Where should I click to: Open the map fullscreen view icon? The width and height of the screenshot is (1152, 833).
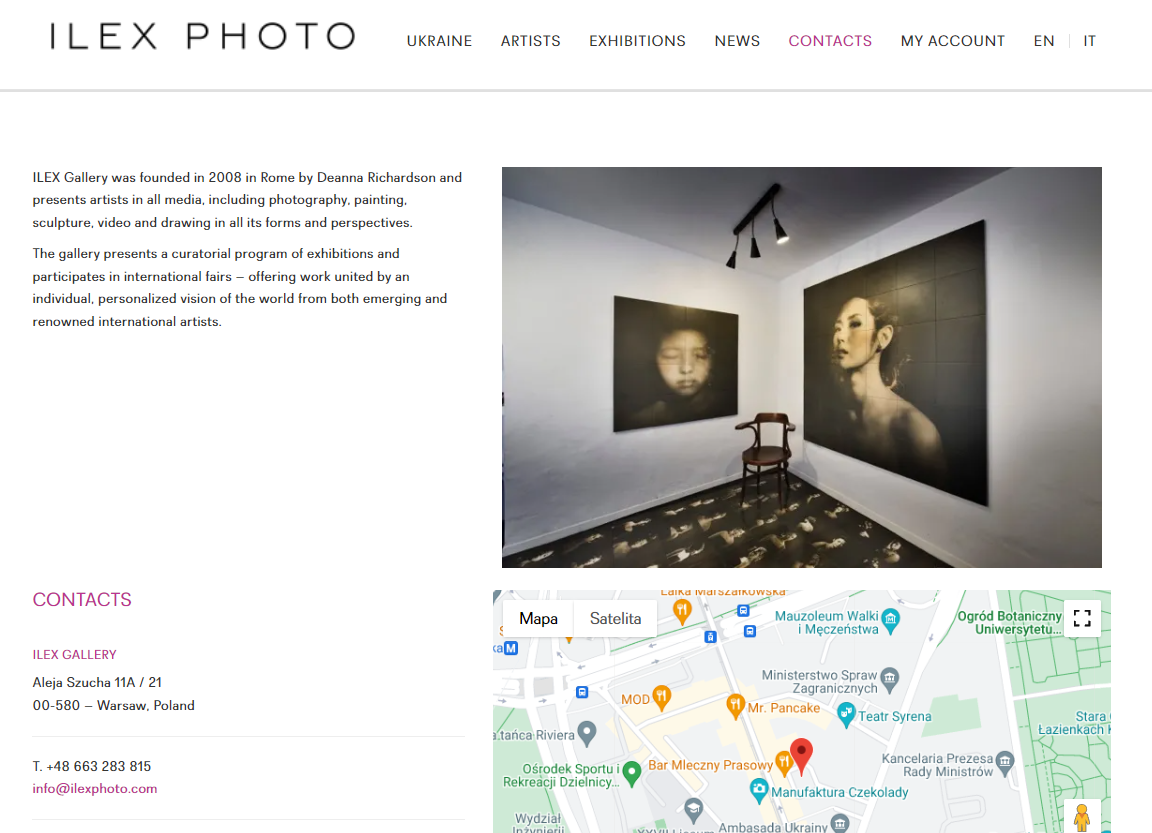point(1081,619)
